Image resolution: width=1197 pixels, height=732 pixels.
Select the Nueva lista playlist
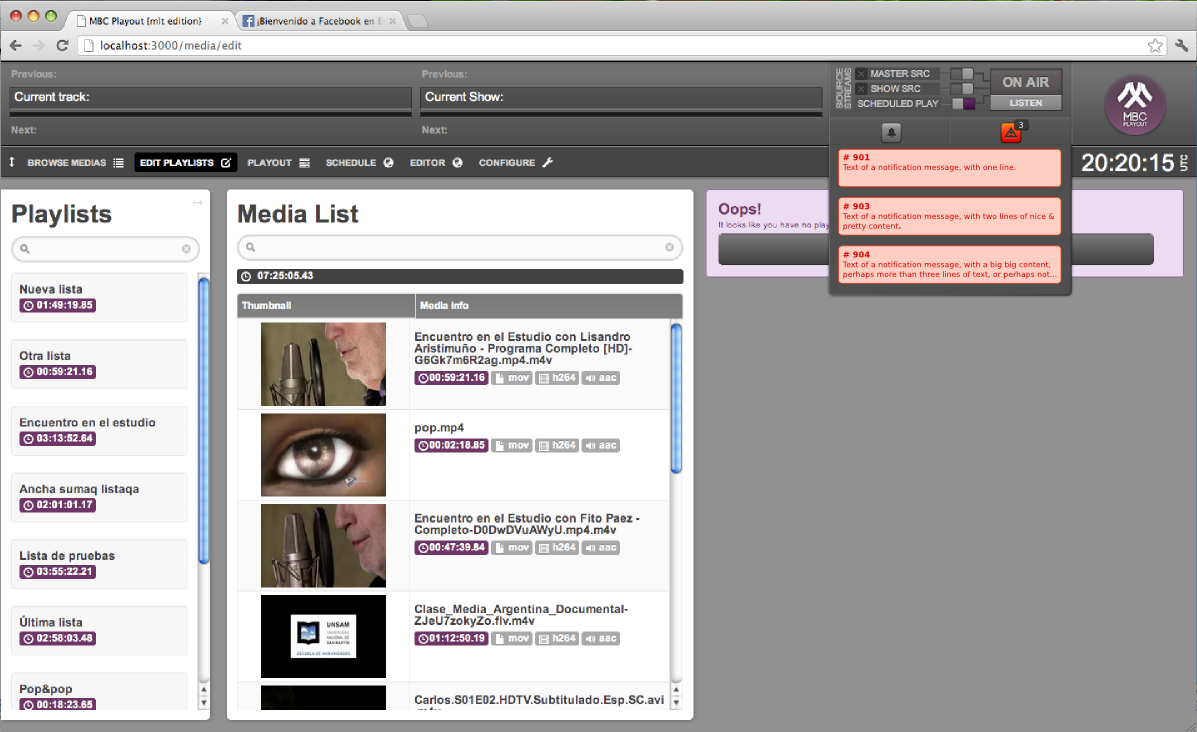click(x=99, y=297)
